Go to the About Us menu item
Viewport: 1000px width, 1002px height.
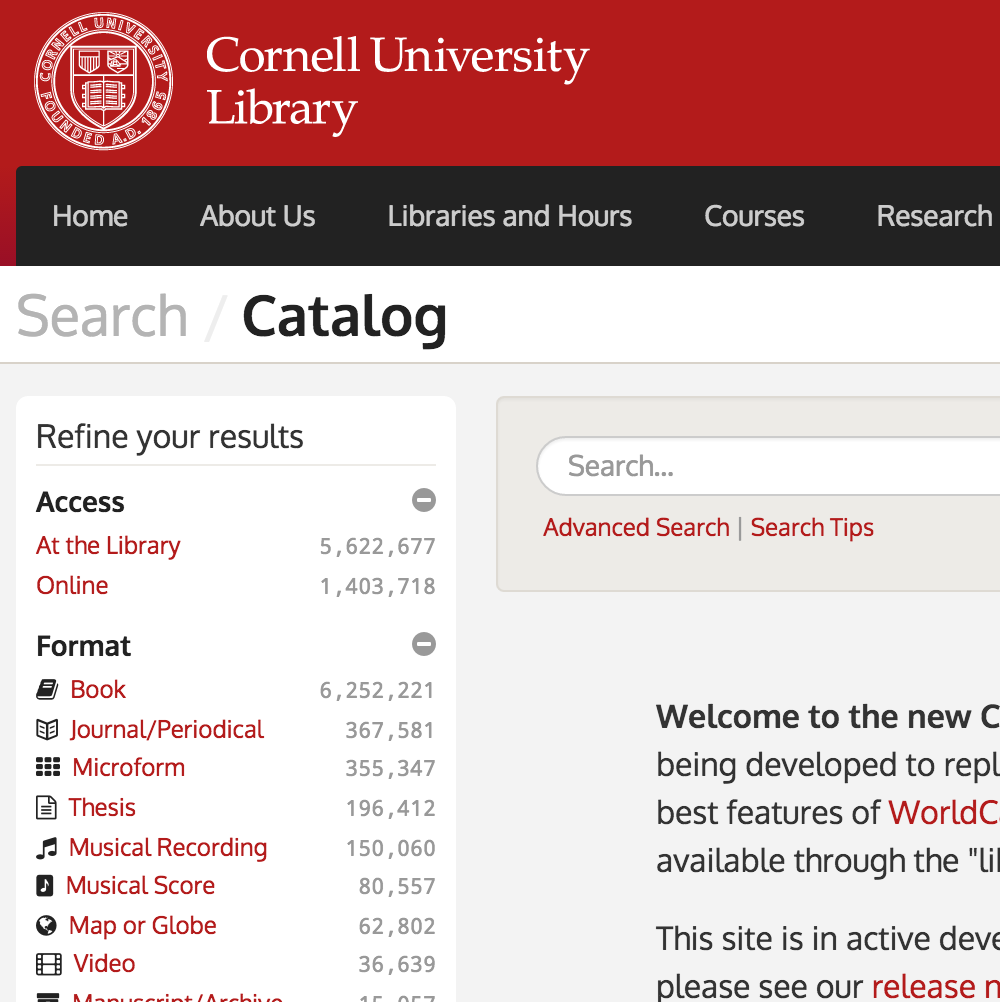[258, 216]
